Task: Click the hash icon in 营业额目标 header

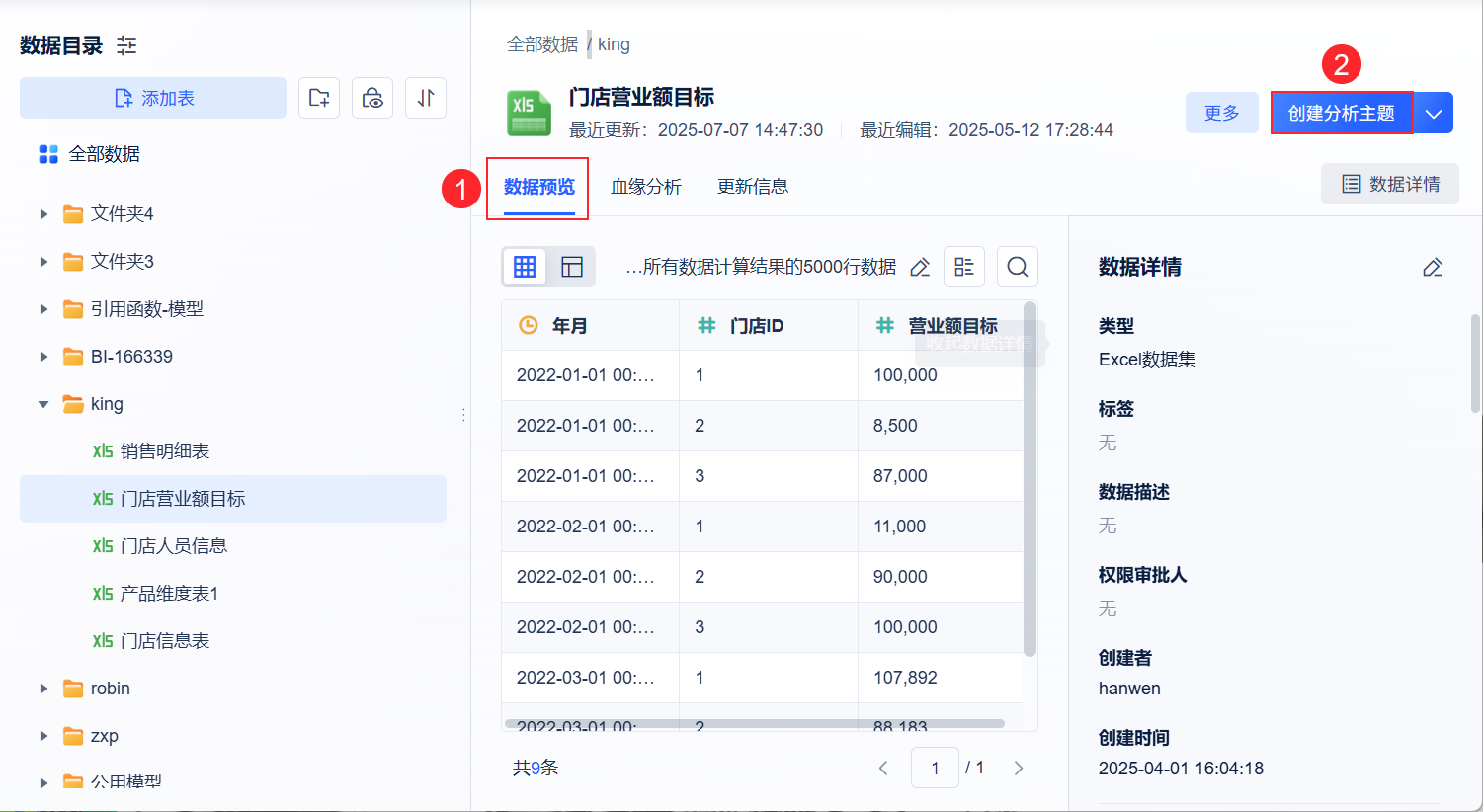Action: [x=885, y=325]
